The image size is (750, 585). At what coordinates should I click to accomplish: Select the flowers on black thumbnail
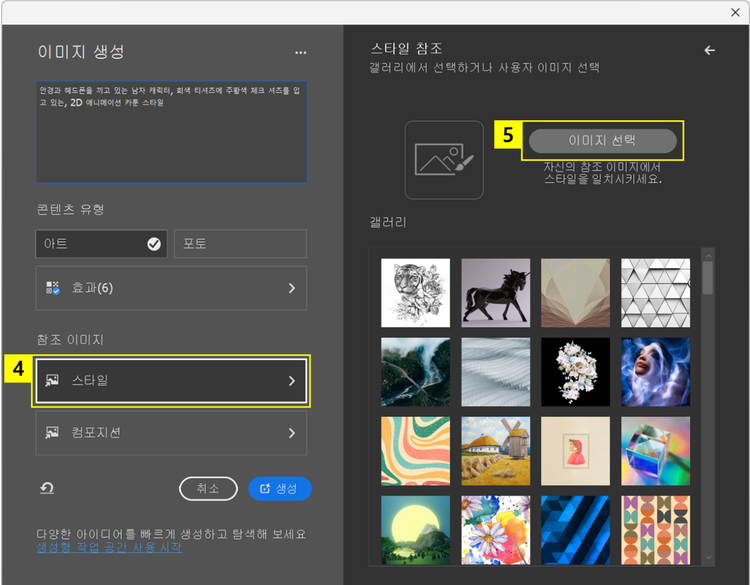tap(575, 372)
